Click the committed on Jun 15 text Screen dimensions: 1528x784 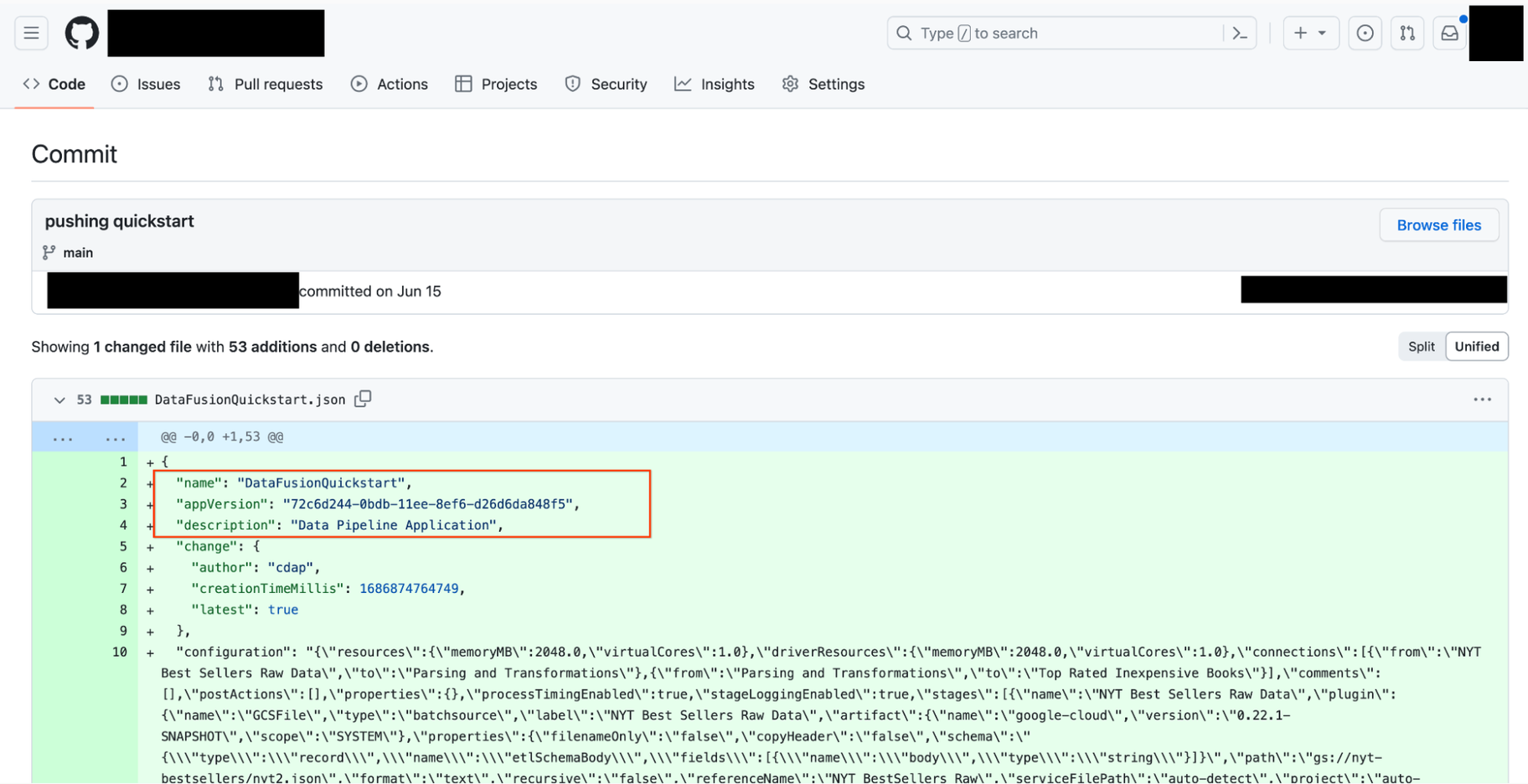click(369, 291)
